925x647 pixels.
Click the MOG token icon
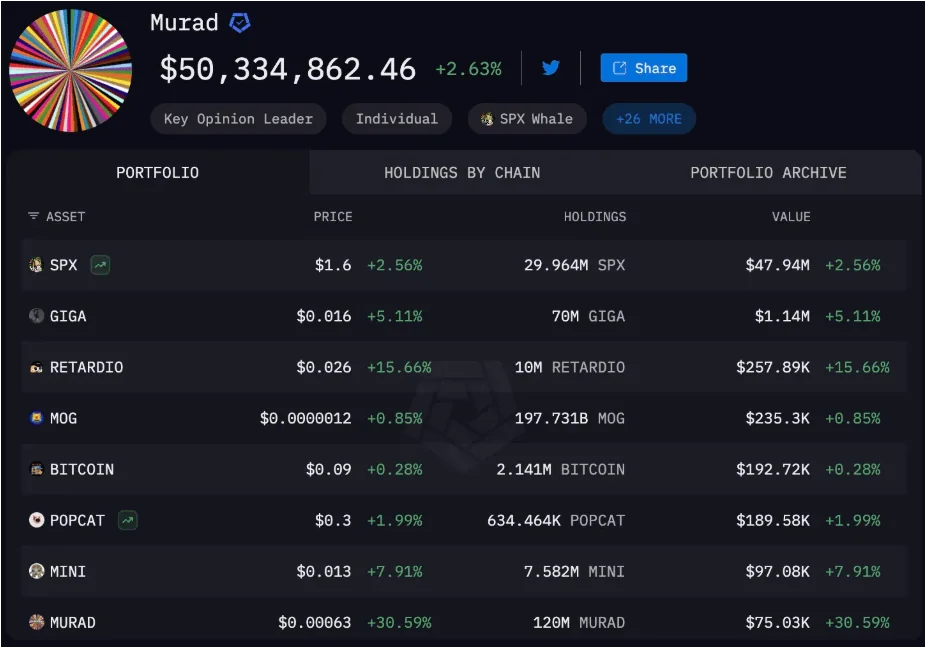pos(37,418)
